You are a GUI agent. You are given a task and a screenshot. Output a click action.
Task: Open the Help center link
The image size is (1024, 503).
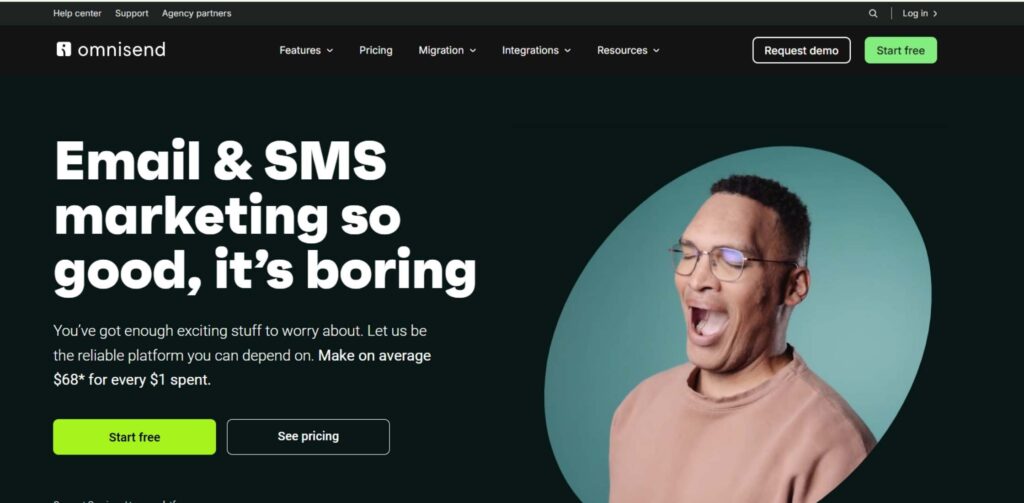tap(77, 13)
